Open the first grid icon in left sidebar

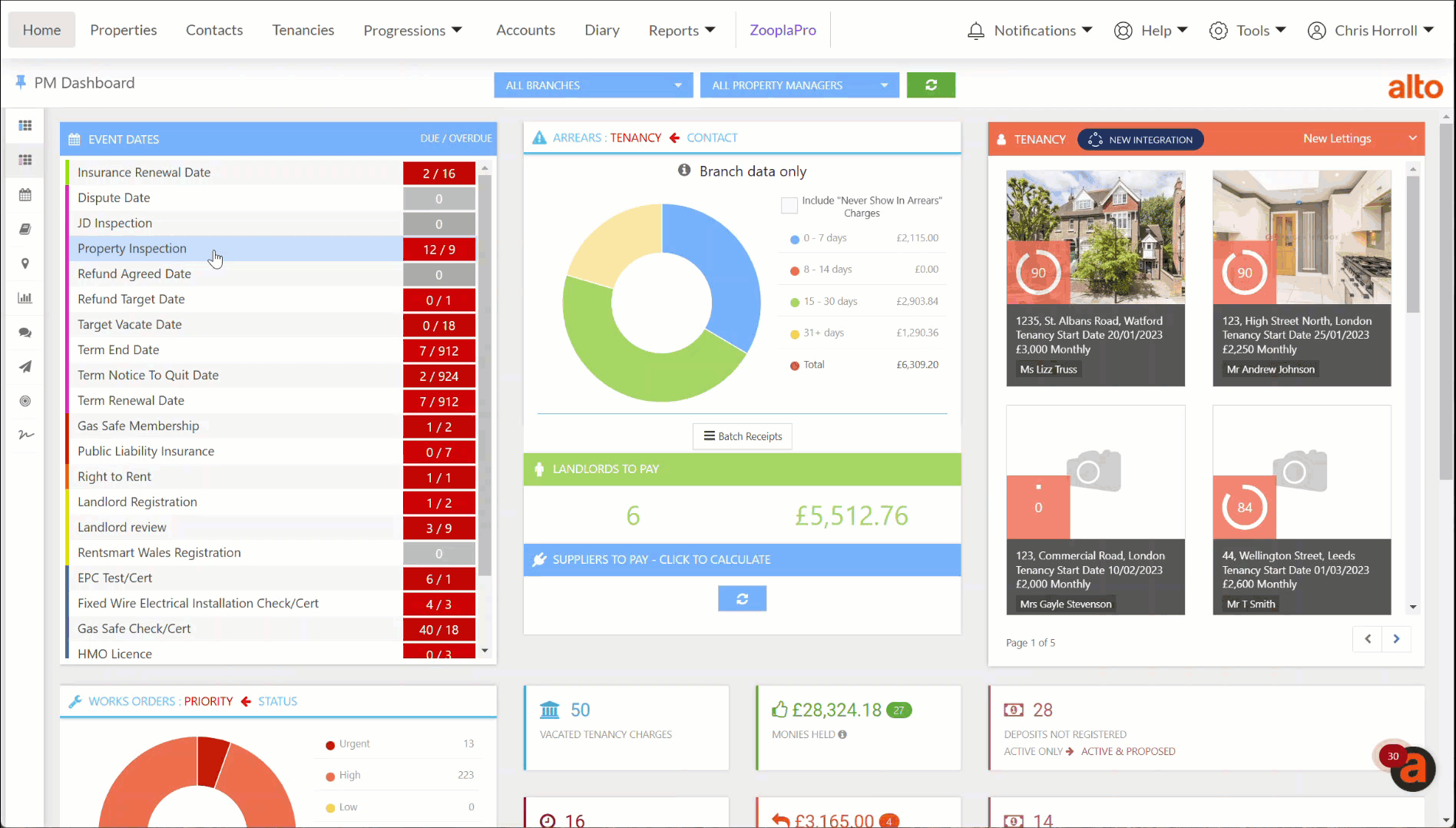(x=25, y=125)
